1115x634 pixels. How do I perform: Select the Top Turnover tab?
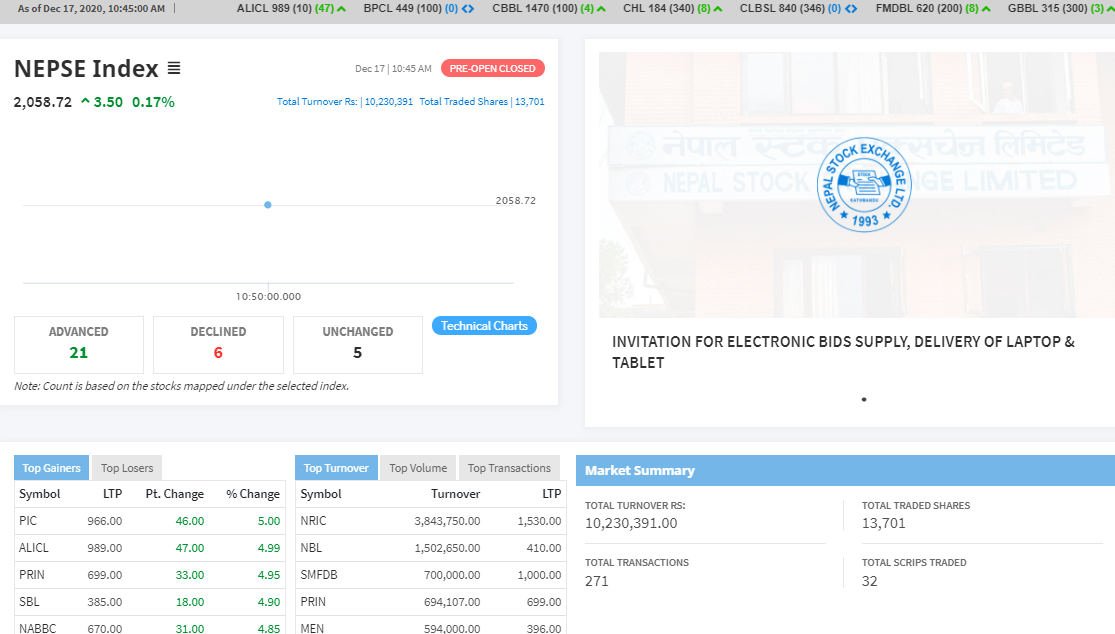coord(336,468)
